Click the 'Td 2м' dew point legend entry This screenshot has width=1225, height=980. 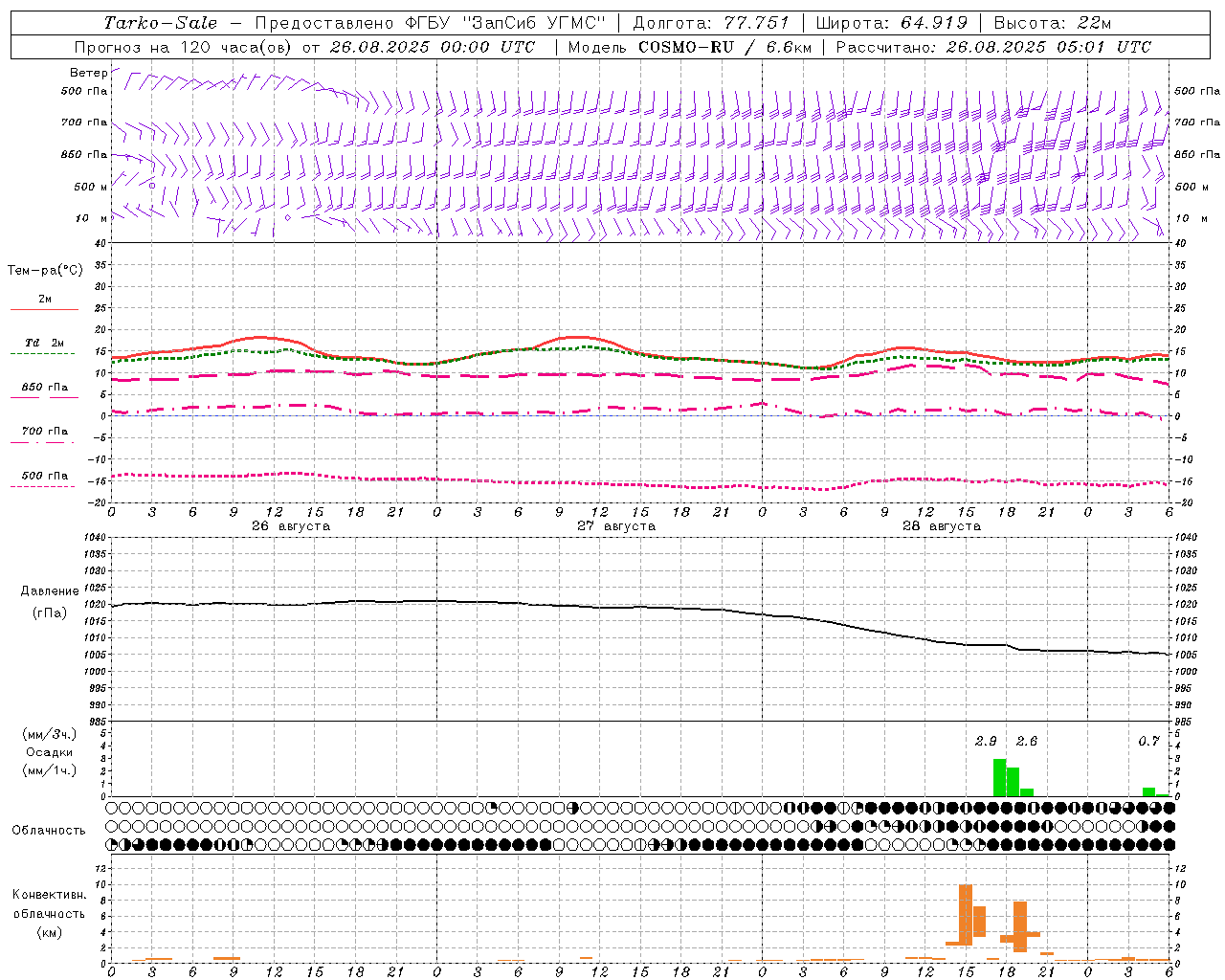(x=45, y=343)
